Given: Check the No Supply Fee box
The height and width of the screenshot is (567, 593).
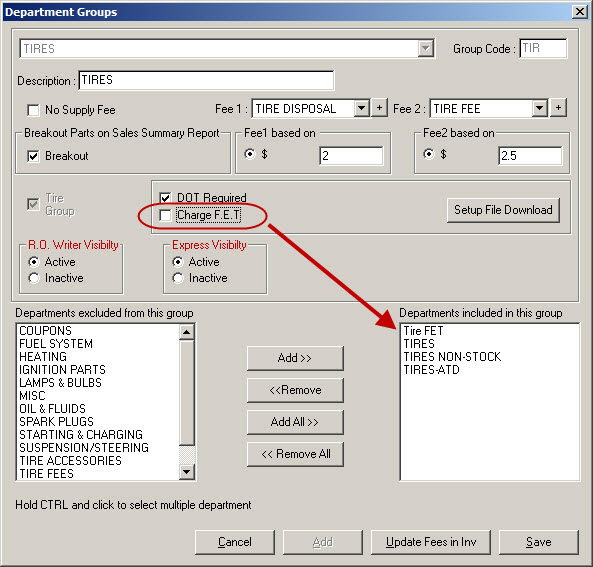Looking at the screenshot, I should pyautogui.click(x=33, y=110).
